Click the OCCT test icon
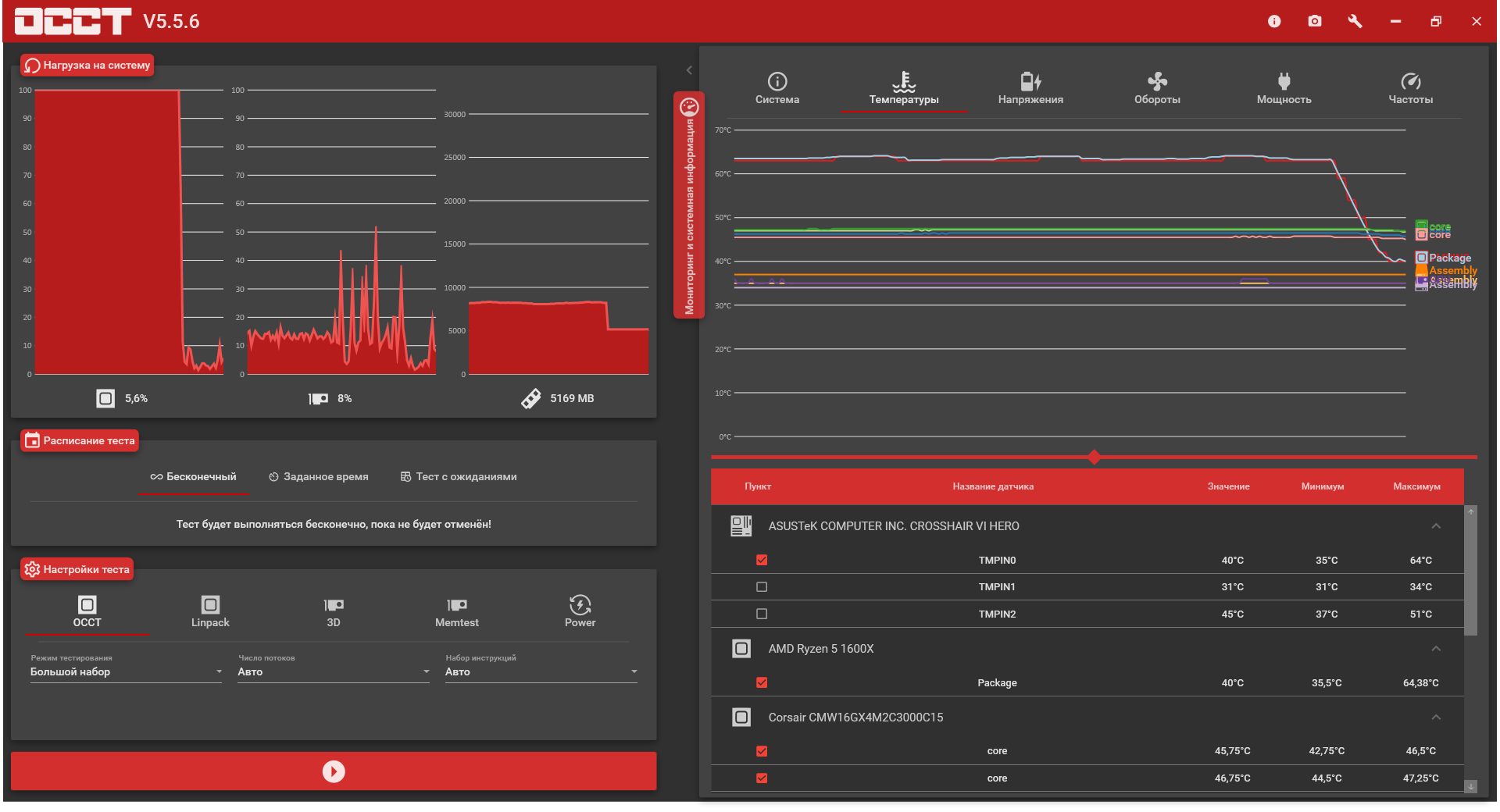The height and width of the screenshot is (812, 1500). 87,605
